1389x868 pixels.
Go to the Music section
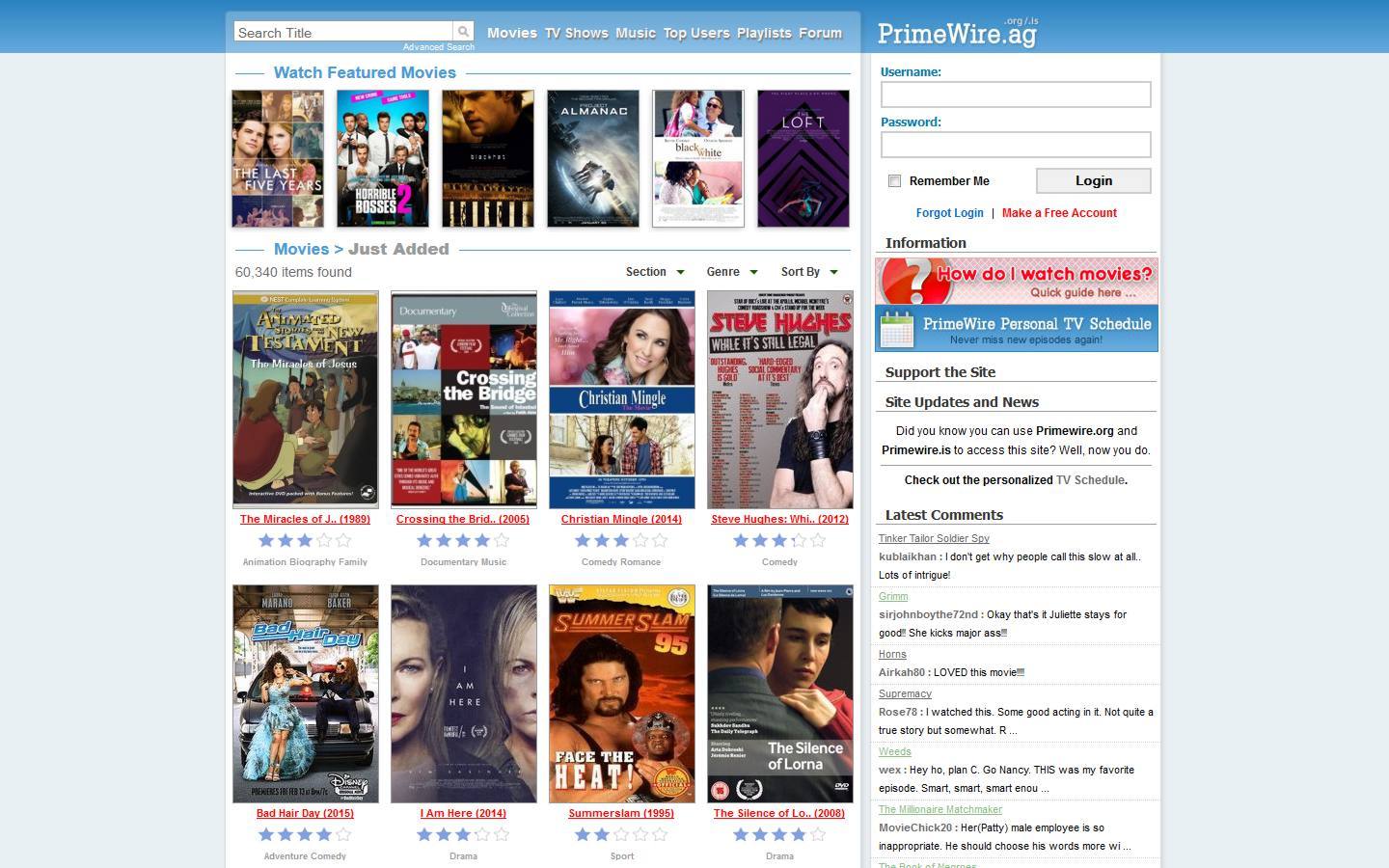636,33
